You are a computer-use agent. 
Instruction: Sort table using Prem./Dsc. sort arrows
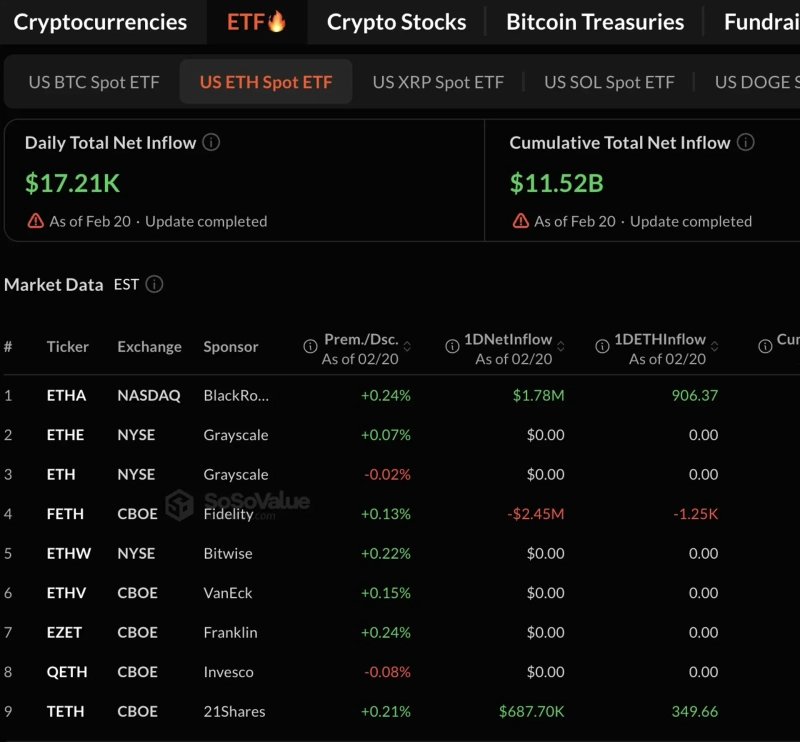407,346
